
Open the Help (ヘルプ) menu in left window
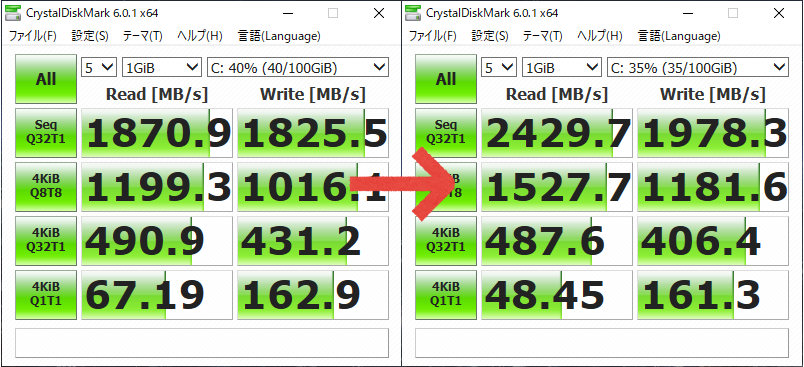(x=199, y=36)
